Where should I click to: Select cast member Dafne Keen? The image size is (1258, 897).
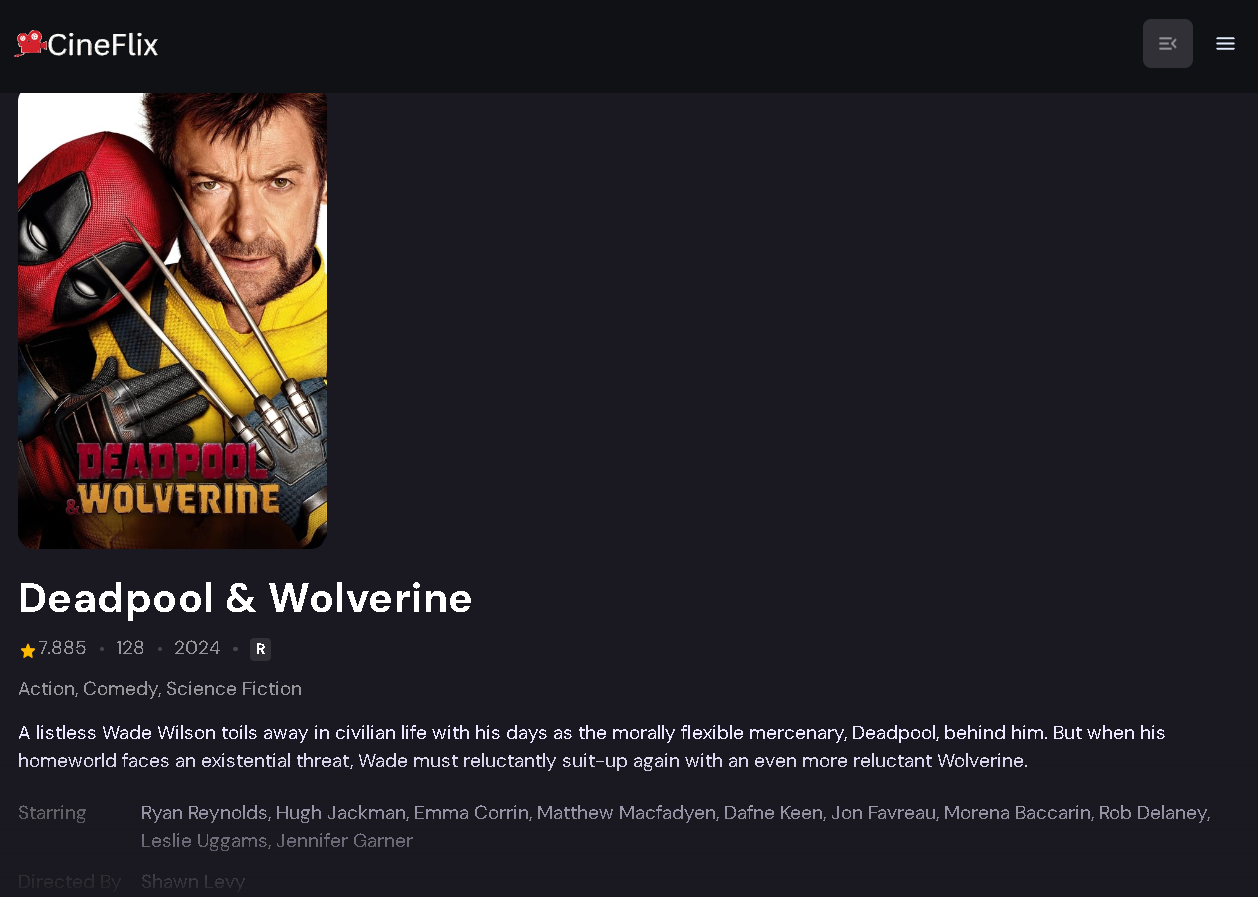point(773,813)
